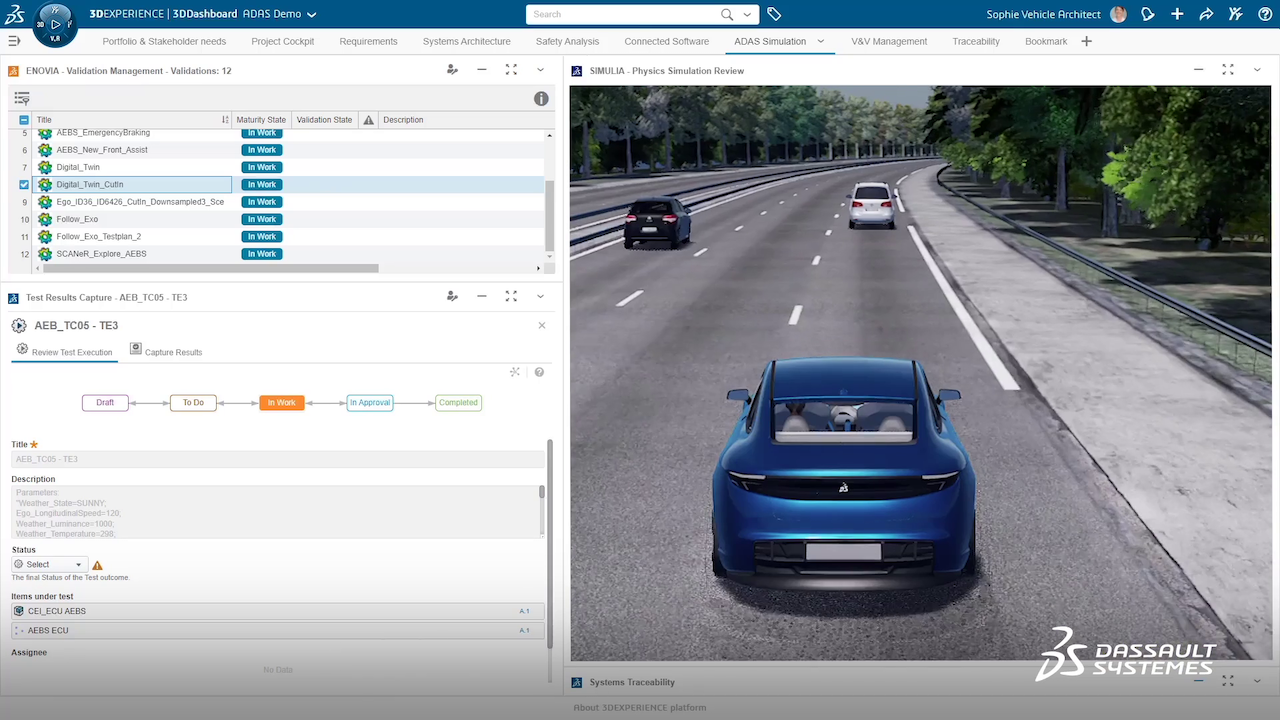Click share icon in ENOVIA Validation widget
This screenshot has width=1280, height=720.
point(452,70)
